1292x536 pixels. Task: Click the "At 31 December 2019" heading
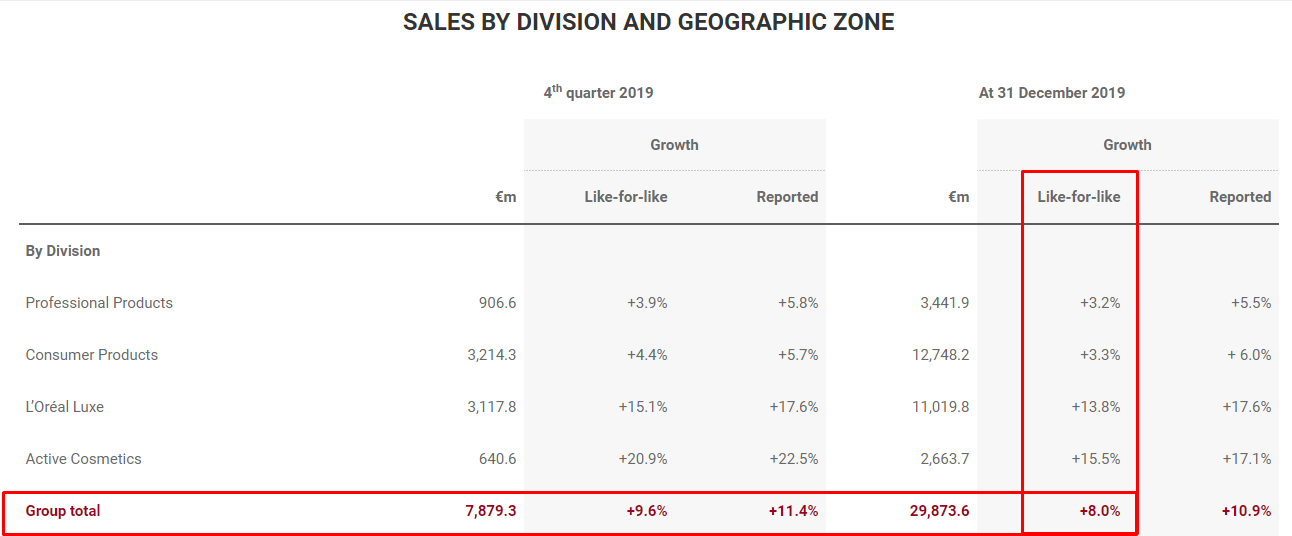(x=1051, y=93)
